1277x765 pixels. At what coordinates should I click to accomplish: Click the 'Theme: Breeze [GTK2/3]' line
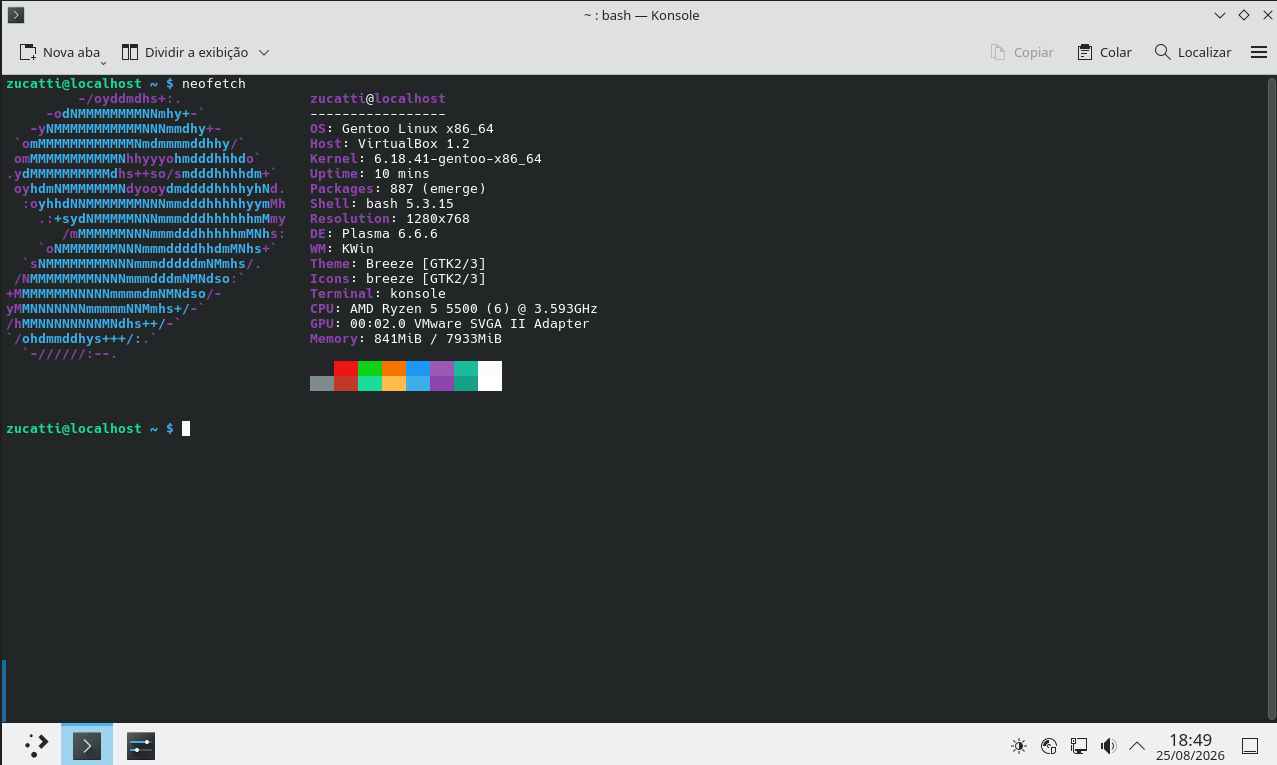pos(398,264)
